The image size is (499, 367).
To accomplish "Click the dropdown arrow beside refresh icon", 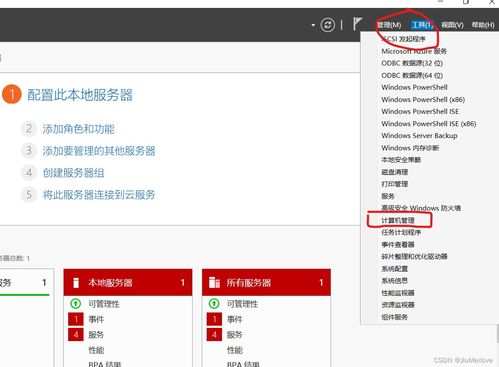I will coord(313,25).
